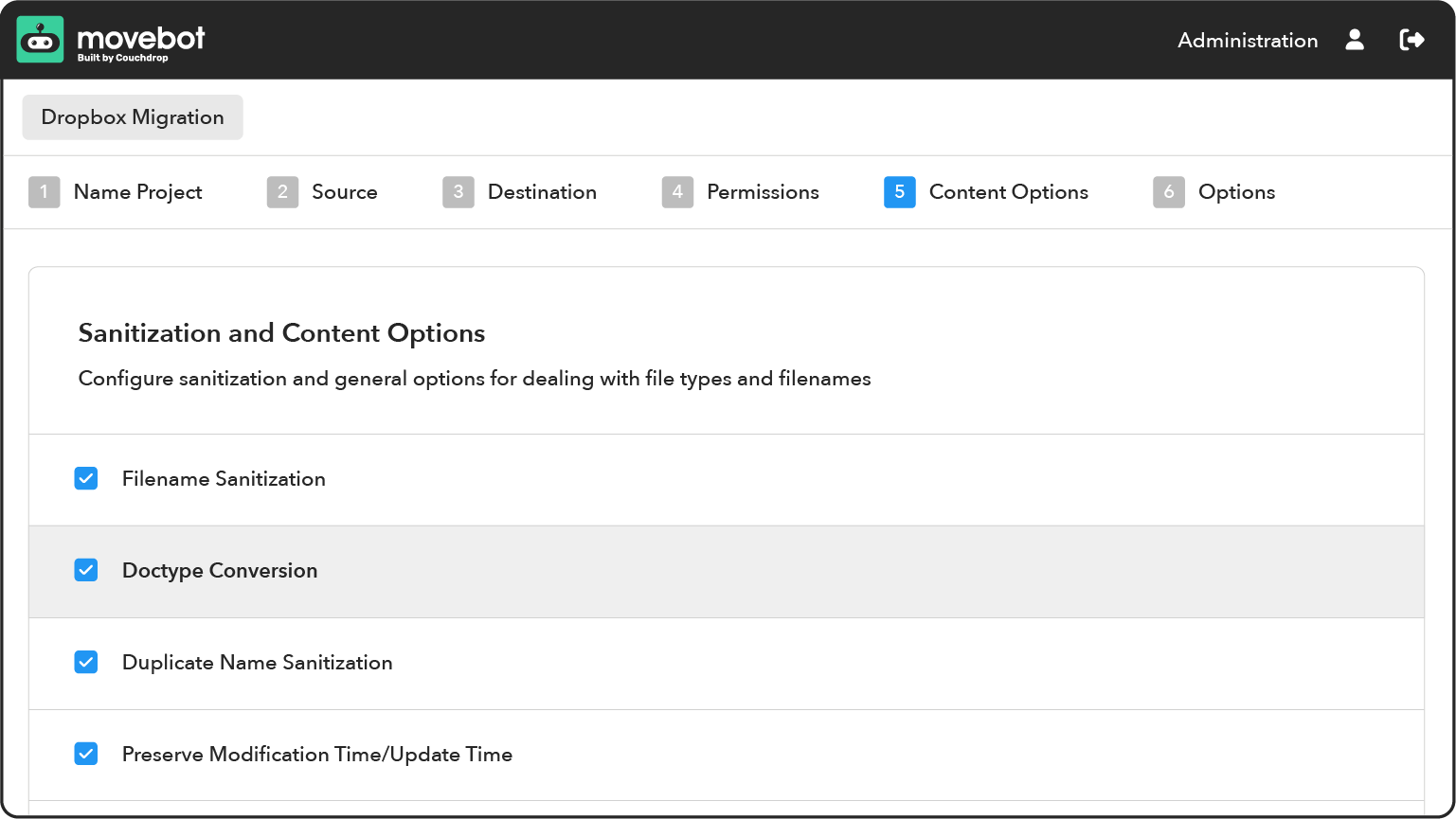Click the step 2 number badge

(x=282, y=192)
